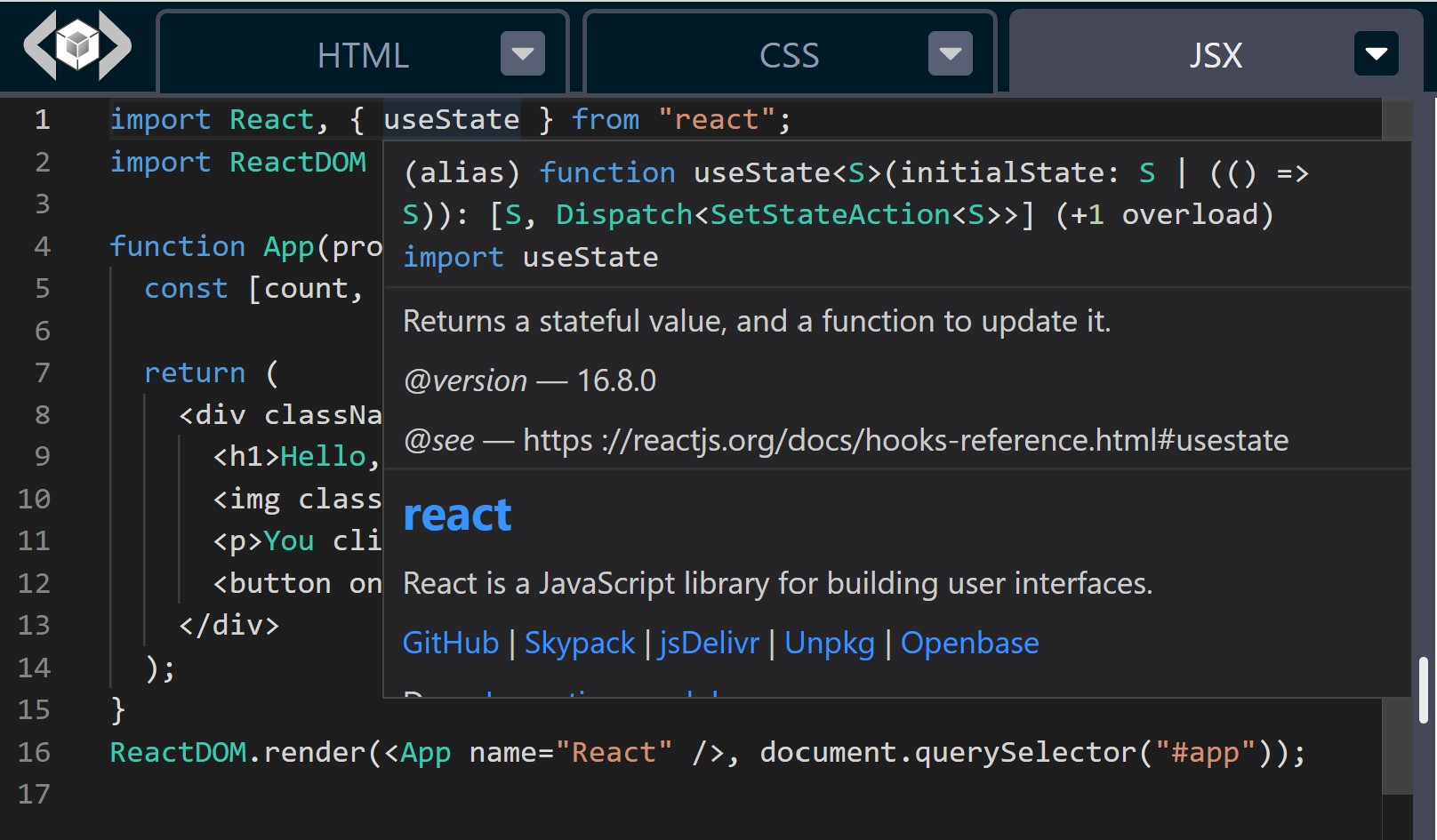Open the HTML panel dropdown

click(x=521, y=53)
